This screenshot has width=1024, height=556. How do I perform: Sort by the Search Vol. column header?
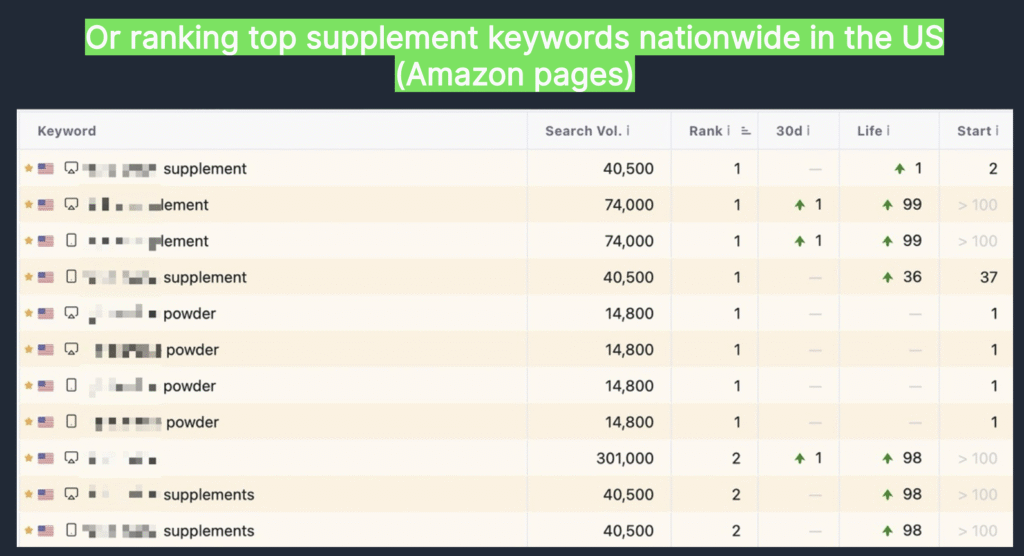click(582, 131)
